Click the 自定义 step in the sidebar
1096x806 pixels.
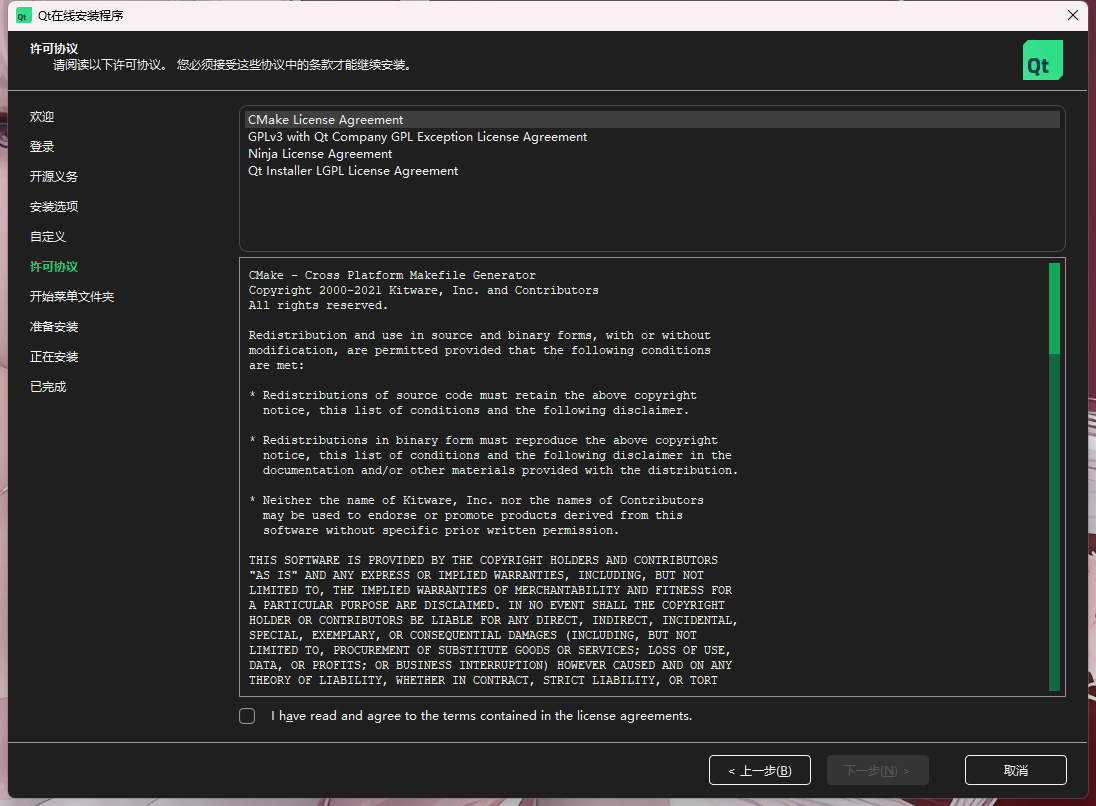(x=48, y=237)
